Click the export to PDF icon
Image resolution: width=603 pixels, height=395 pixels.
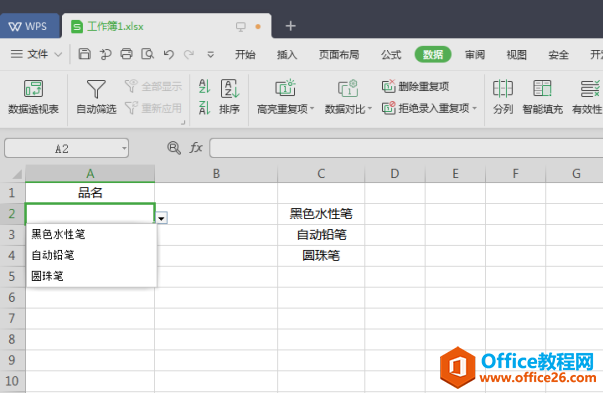[x=105, y=54]
